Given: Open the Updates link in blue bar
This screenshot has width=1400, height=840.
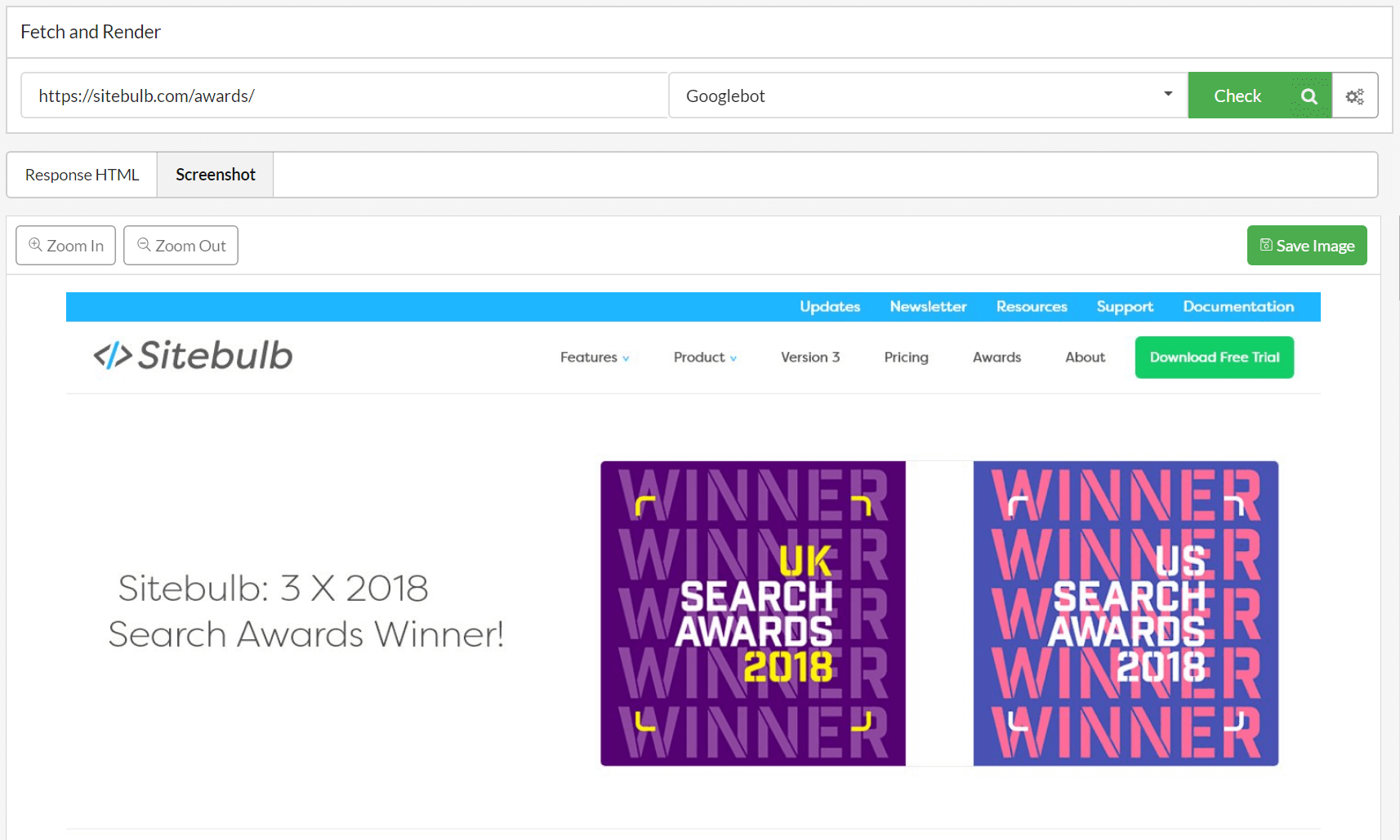Looking at the screenshot, I should click(830, 307).
